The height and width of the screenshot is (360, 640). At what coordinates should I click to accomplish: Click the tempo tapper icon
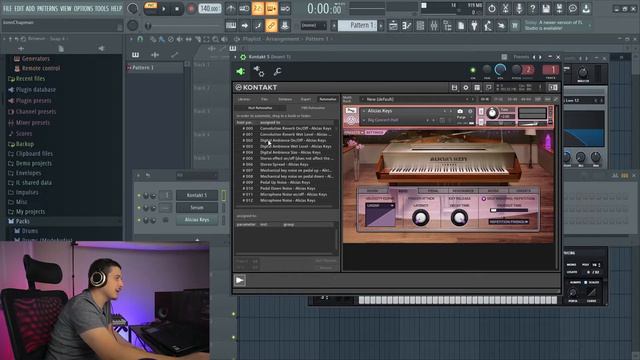(x=488, y=26)
